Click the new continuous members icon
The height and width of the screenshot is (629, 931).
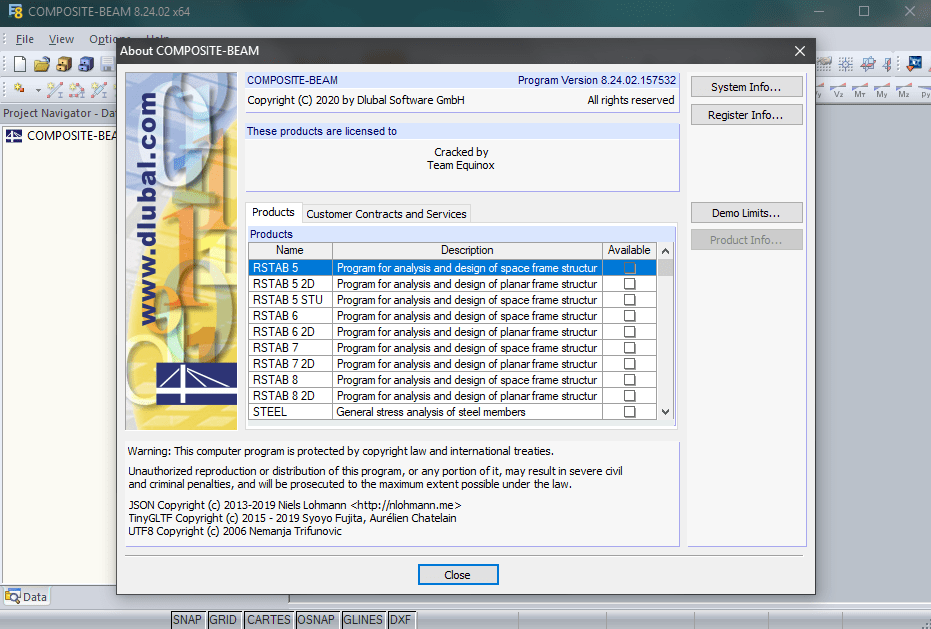77,90
